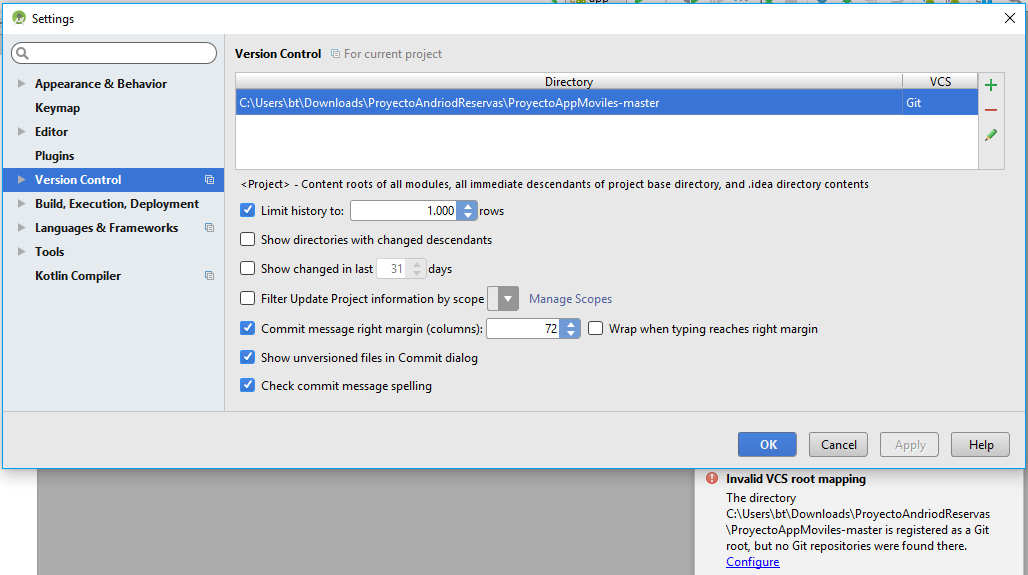Click the OK button
This screenshot has height=575, width=1028.
(x=767, y=445)
